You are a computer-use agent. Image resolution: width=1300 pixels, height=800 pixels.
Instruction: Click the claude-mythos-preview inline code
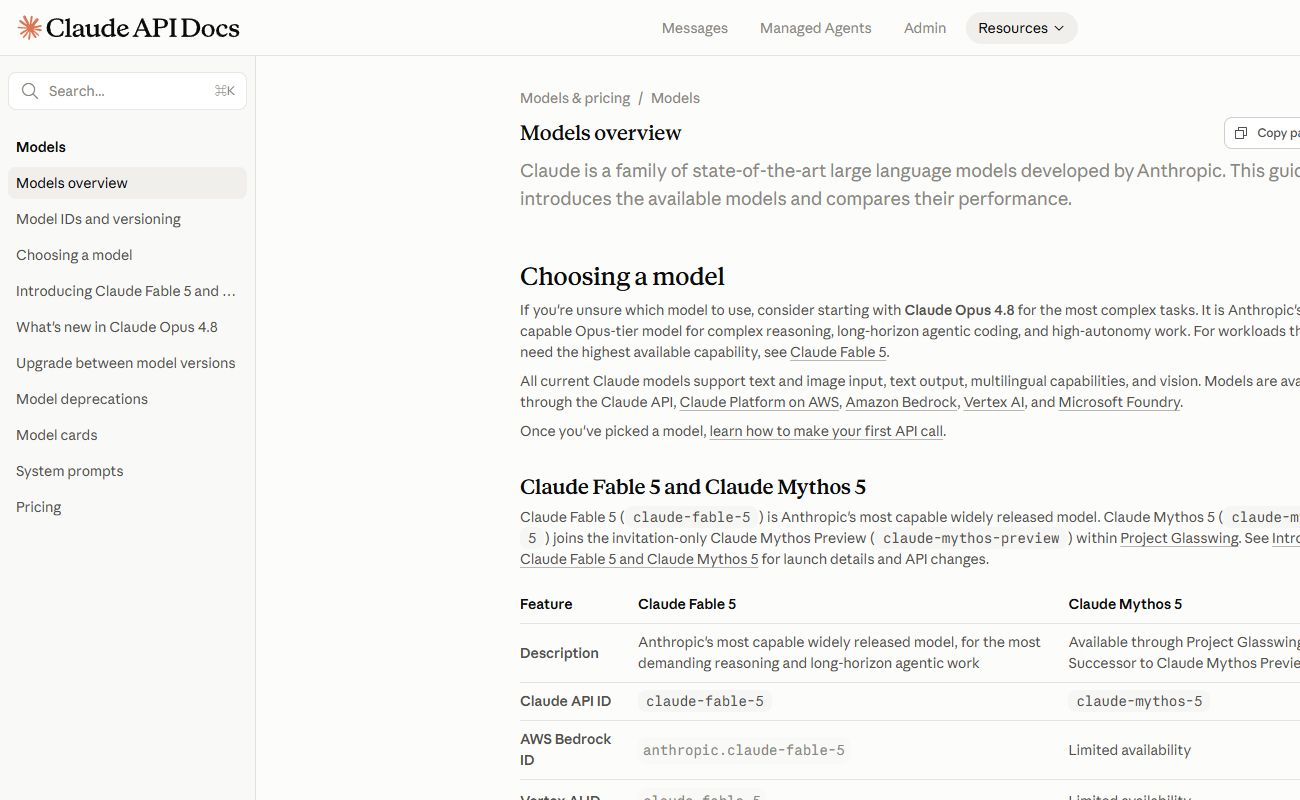(x=971, y=538)
